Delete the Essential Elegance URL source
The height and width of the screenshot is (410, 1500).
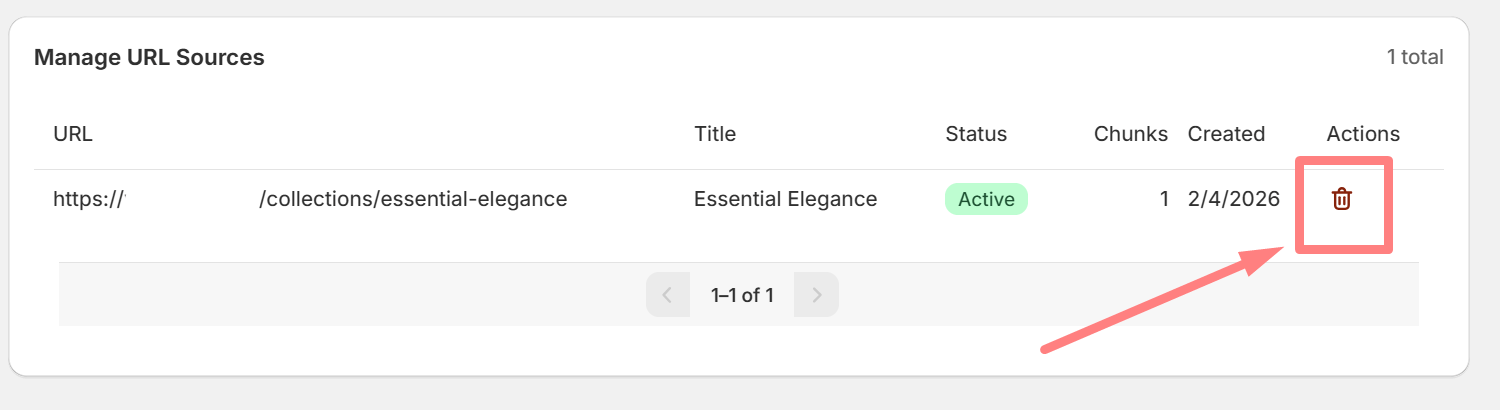tap(1342, 199)
